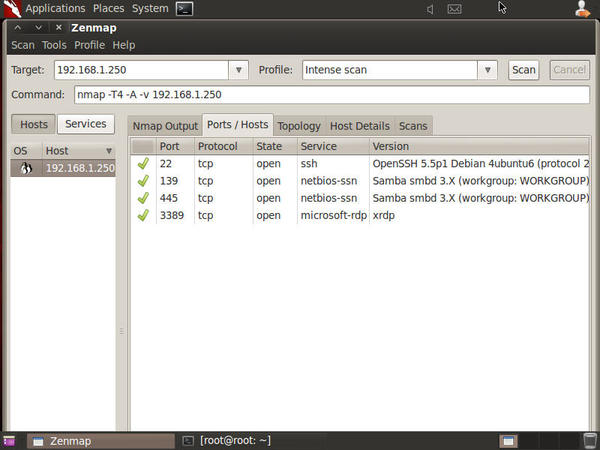
Task: Switch to root@root terminal in taskbar
Action: click(227, 441)
